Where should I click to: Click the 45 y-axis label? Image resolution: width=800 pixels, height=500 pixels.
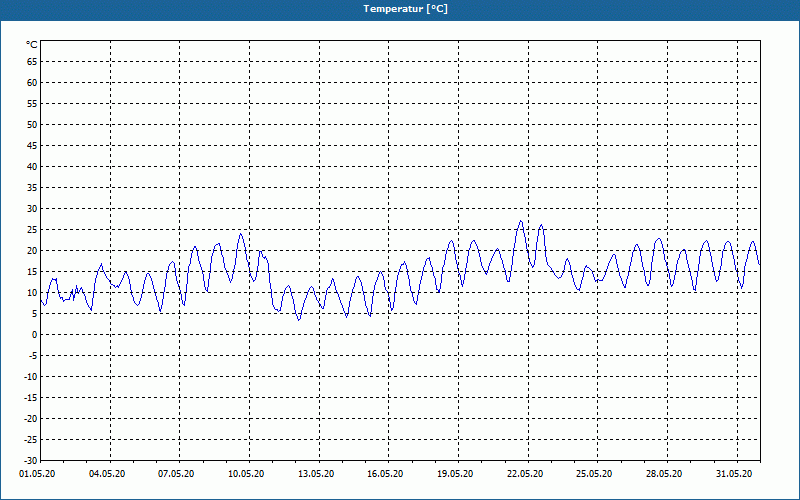tap(32, 145)
